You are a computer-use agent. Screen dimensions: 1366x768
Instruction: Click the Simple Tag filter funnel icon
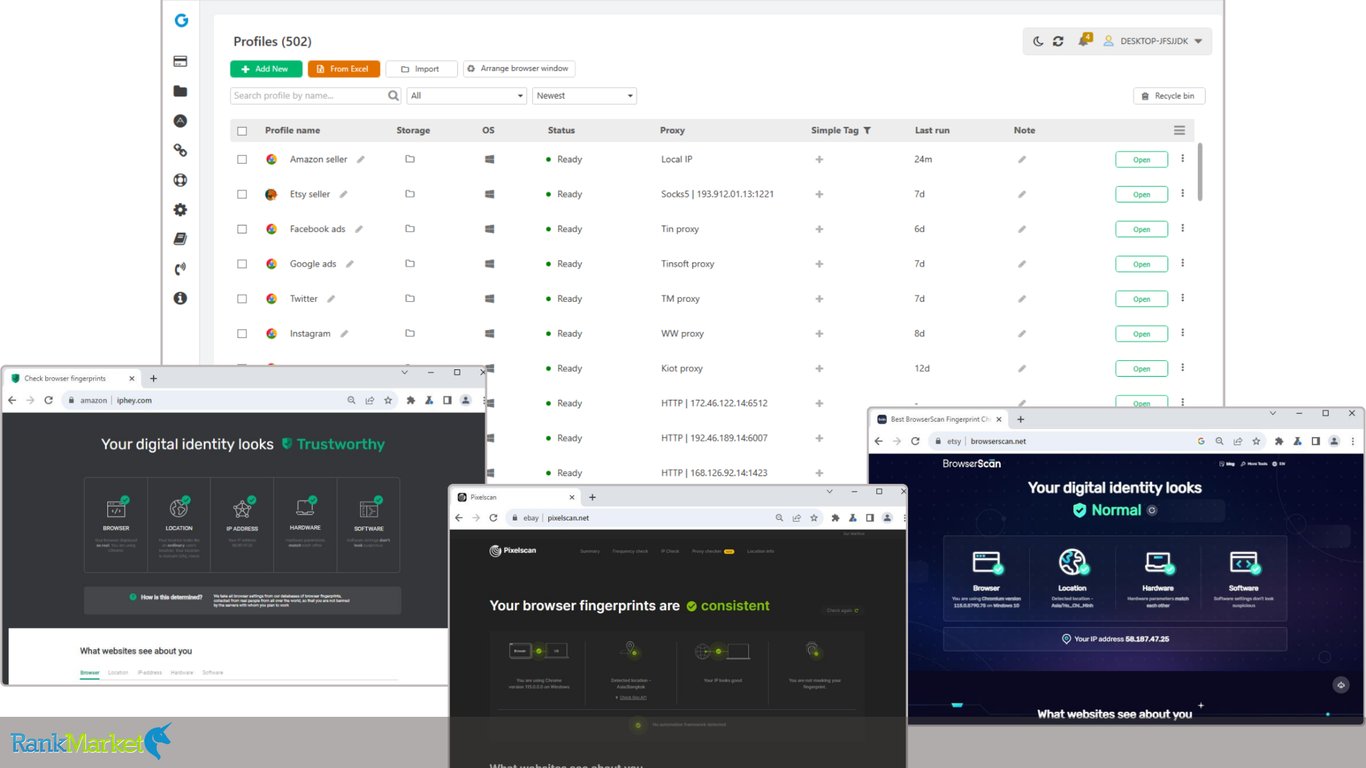tap(867, 130)
